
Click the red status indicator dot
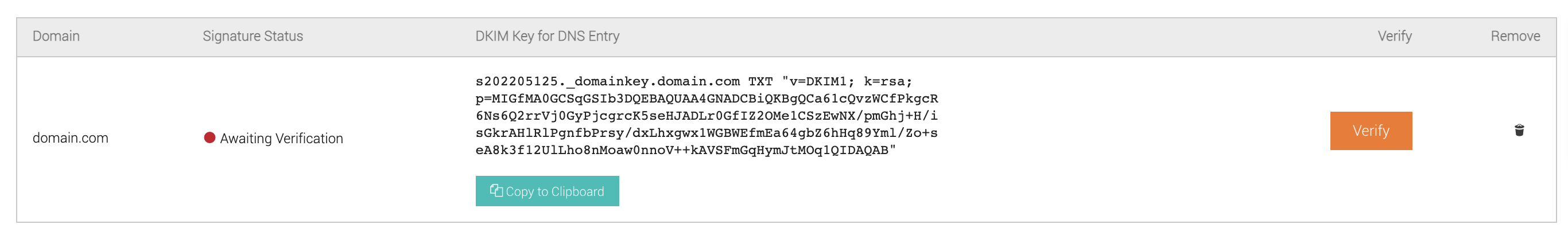click(209, 137)
